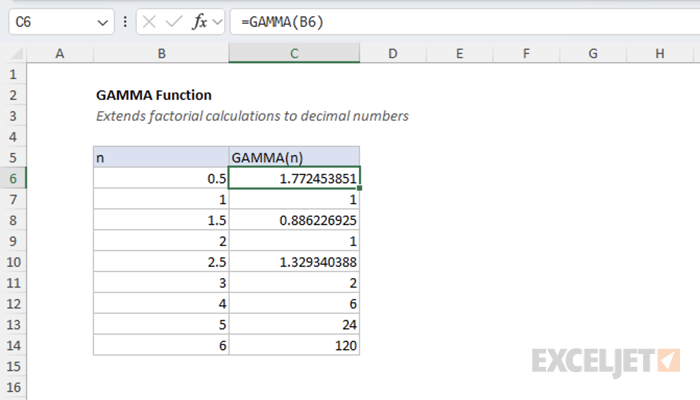This screenshot has width=700, height=400.
Task: Select column D header
Action: click(393, 54)
